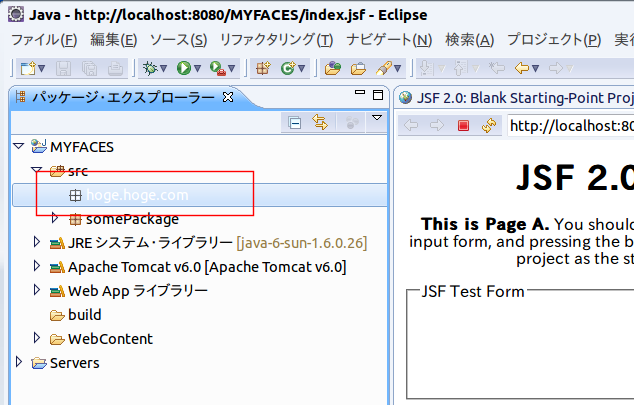Click the Previous Annotation icon
This screenshot has height=405, width=634.
tap(459, 68)
